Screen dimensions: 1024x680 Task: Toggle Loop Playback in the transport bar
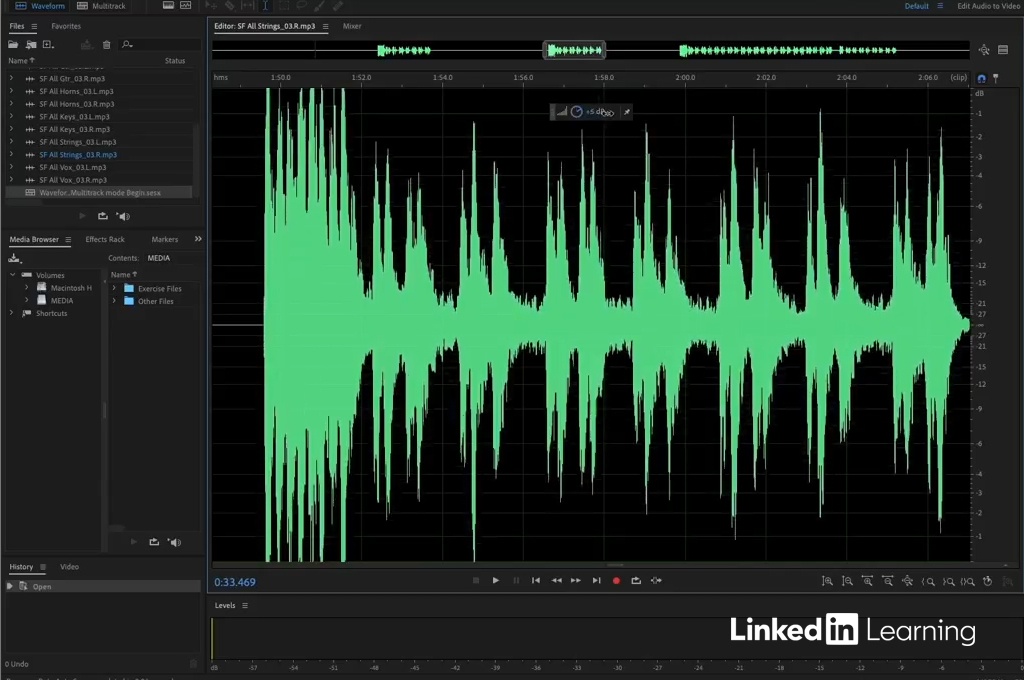point(636,580)
